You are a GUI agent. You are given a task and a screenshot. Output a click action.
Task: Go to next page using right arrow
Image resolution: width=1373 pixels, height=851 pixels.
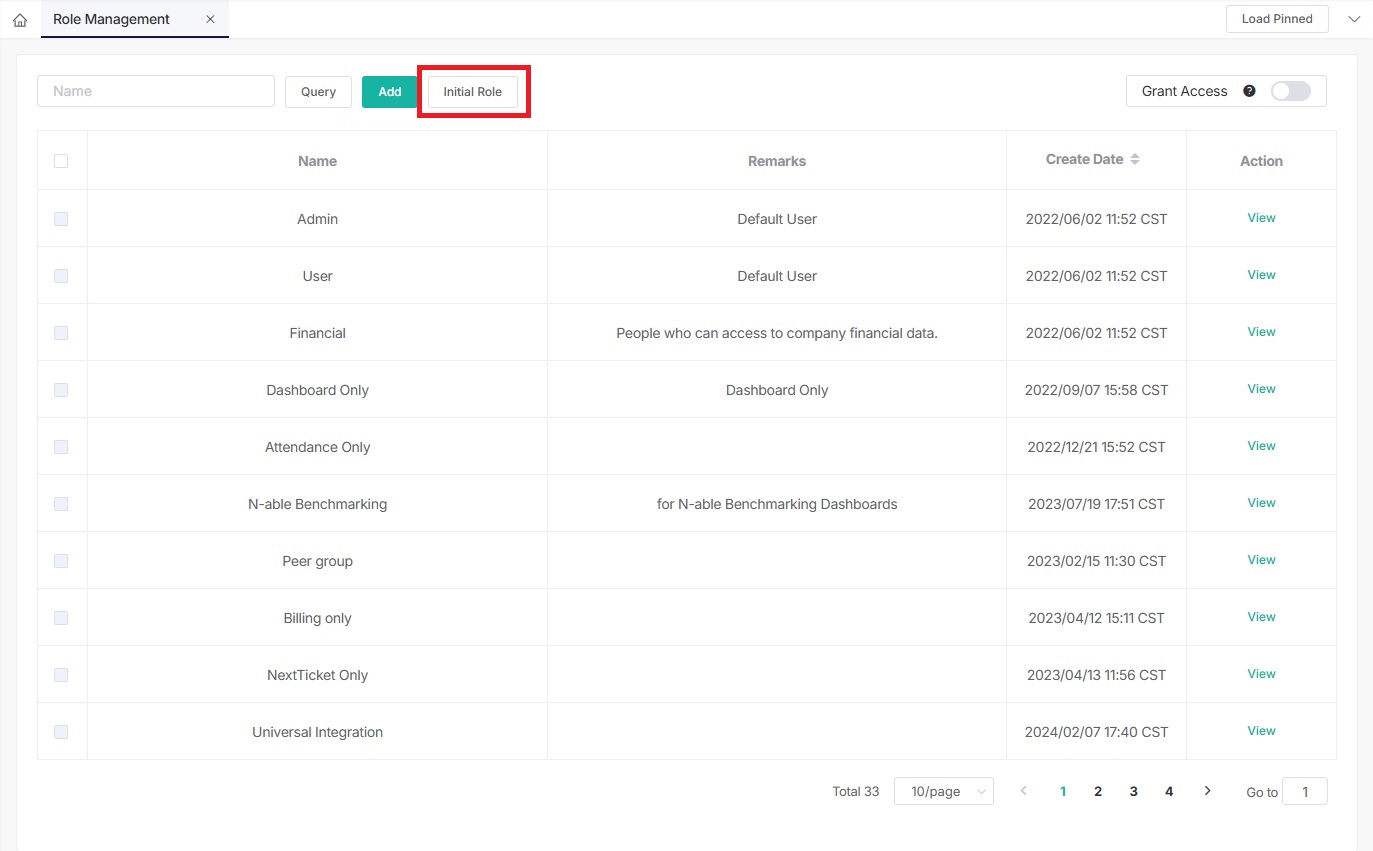tap(1207, 791)
